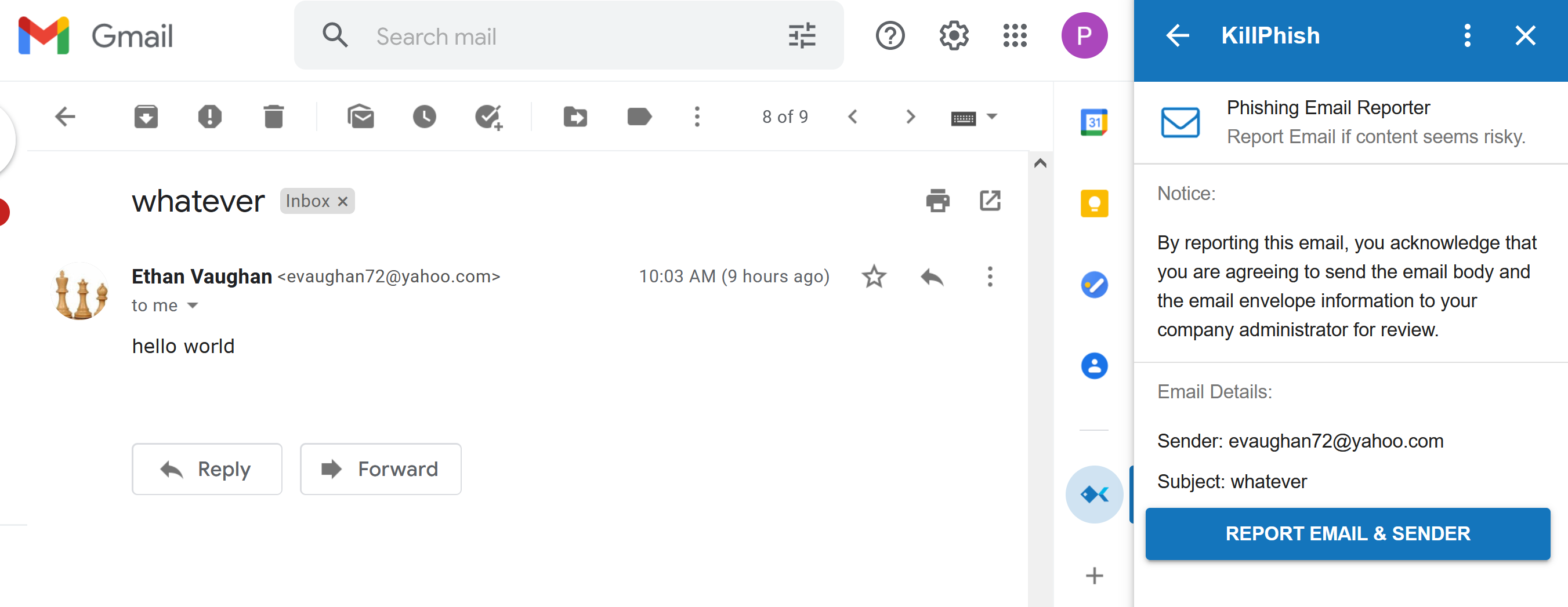
Task: Mark email as unread
Action: point(361,116)
